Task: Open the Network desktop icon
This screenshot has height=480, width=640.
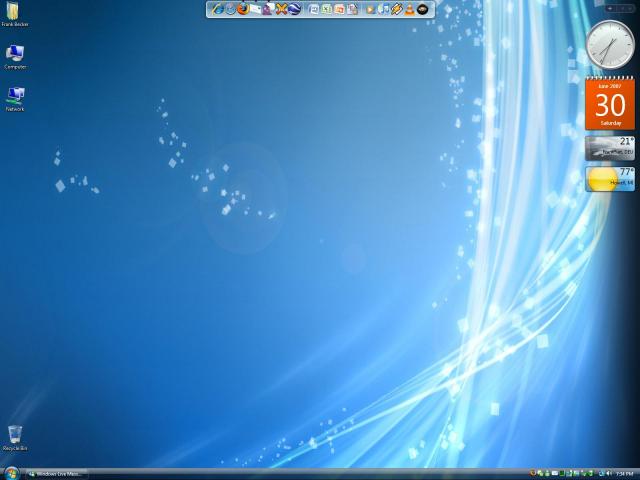Action: 15,99
